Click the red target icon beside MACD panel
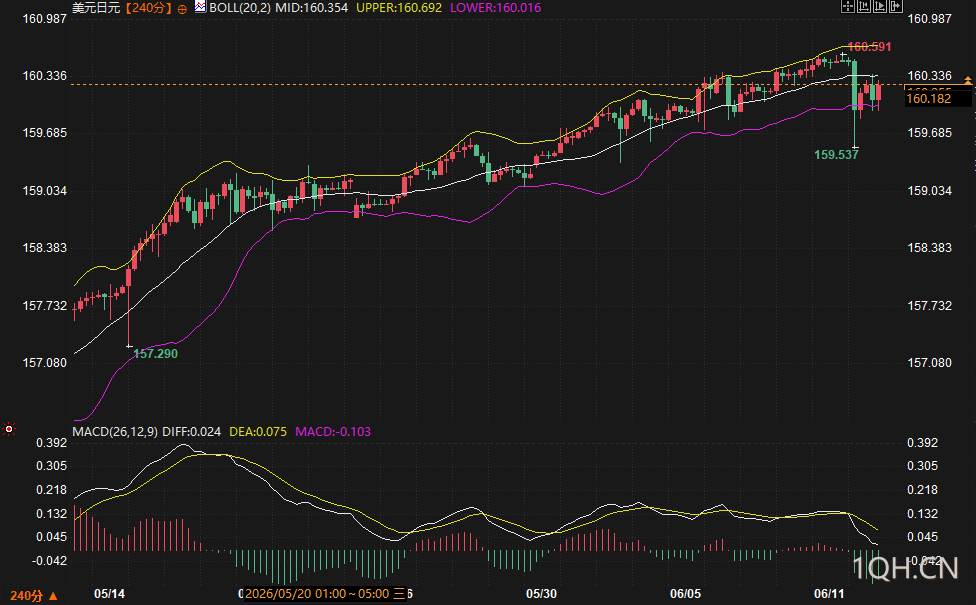The image size is (976, 605). pos(9,429)
